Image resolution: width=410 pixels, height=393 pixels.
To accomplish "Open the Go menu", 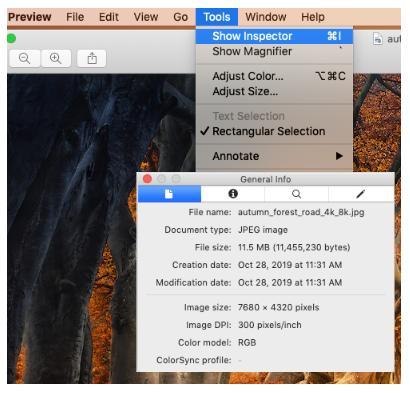I will pyautogui.click(x=180, y=17).
